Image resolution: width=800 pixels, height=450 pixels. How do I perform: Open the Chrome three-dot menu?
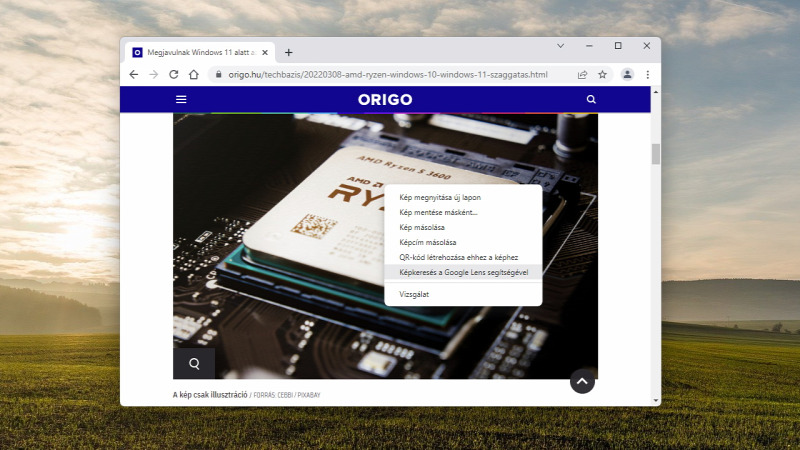pos(647,74)
